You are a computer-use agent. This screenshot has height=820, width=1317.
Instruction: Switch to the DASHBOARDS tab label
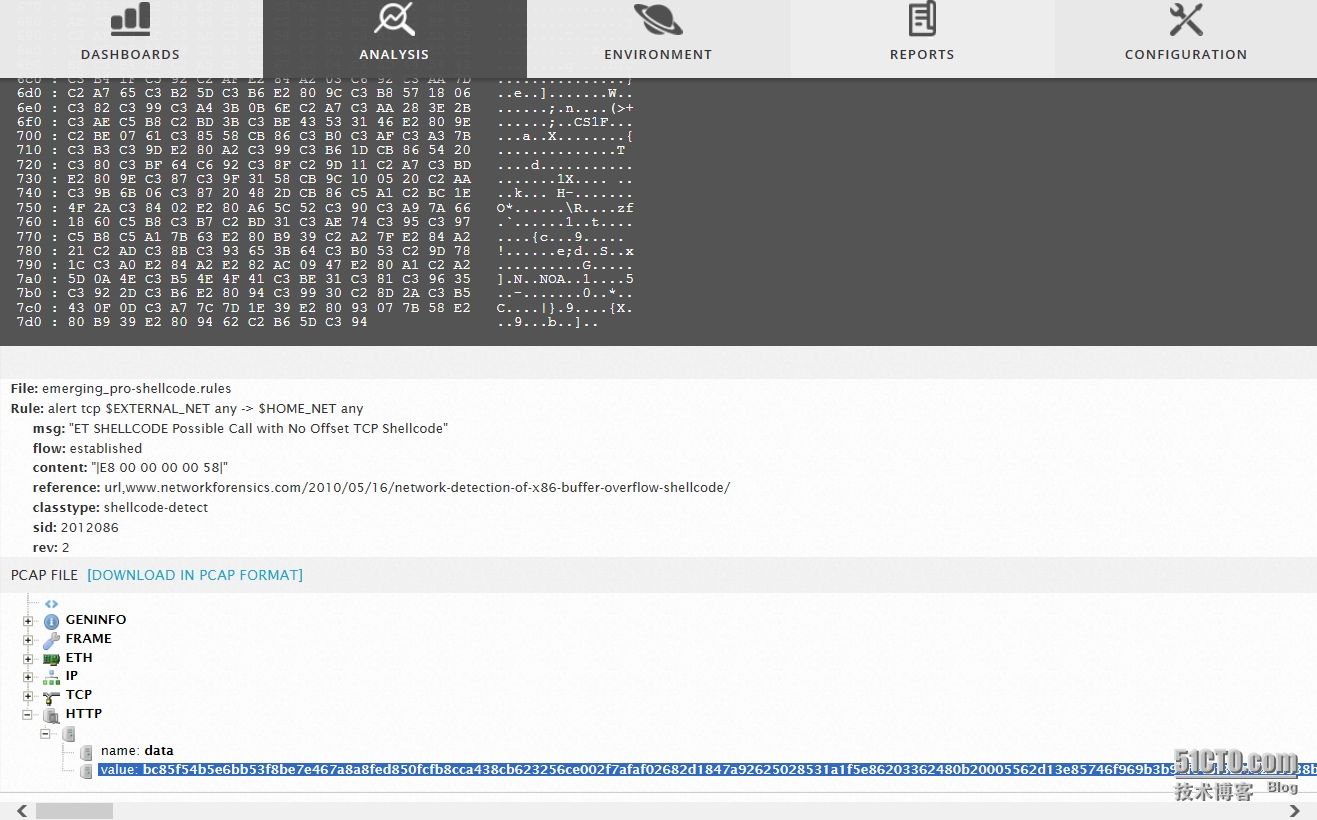coord(130,55)
